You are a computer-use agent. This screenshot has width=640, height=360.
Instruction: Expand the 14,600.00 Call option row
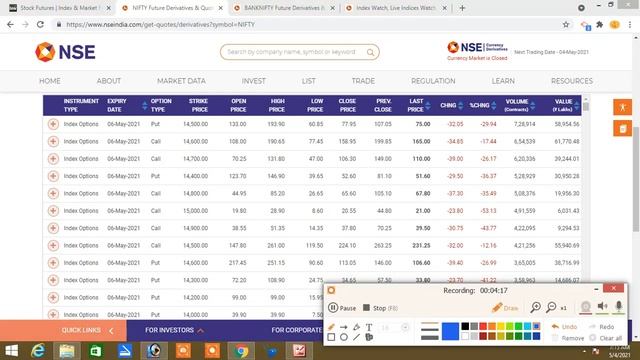click(53, 141)
